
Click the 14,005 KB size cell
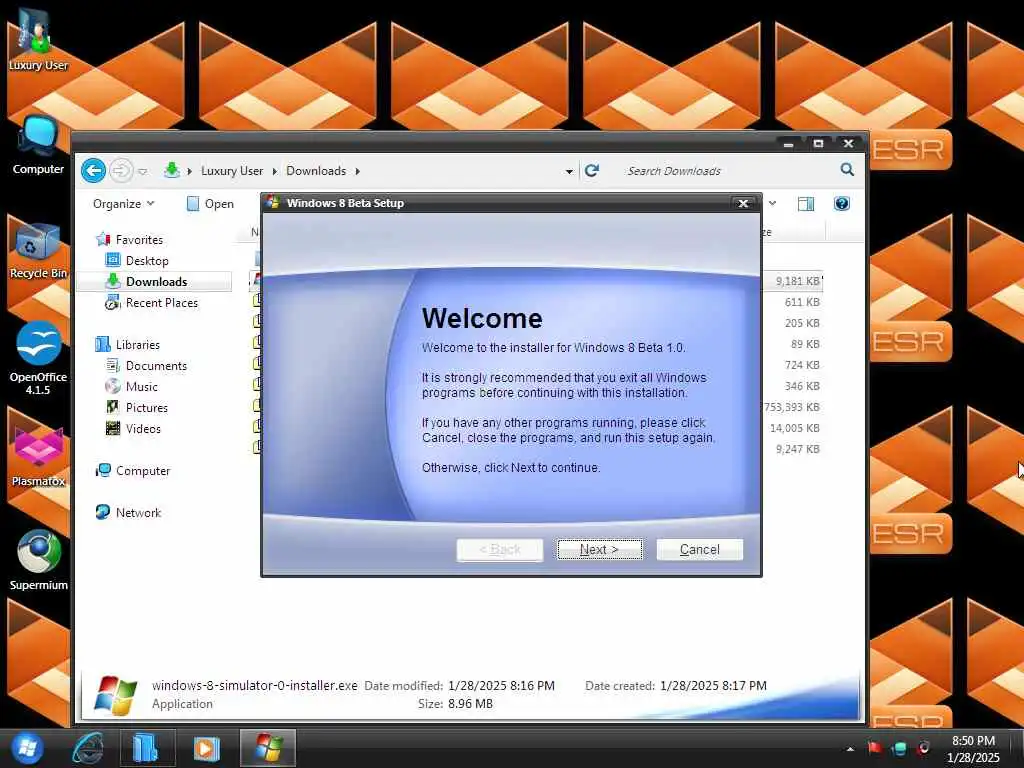coord(795,428)
